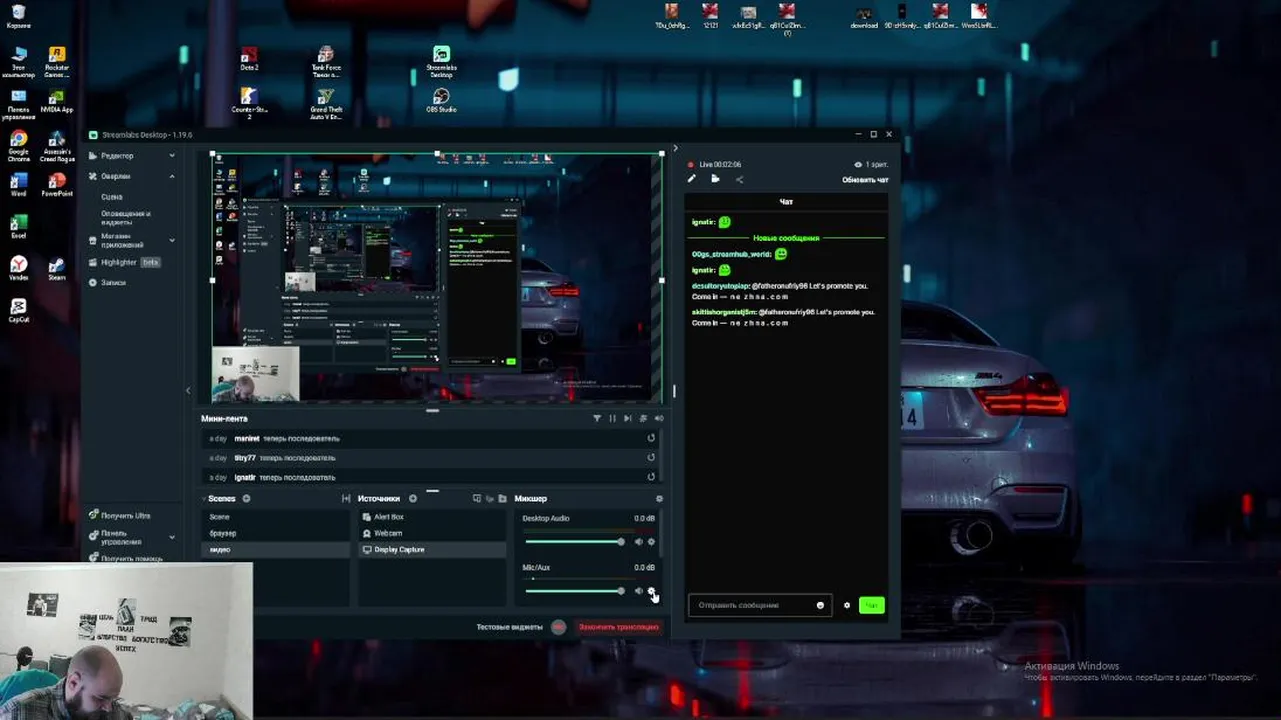The height and width of the screenshot is (720, 1281).
Task: Click the 'Тестовые виджеты' button
Action: tap(509, 627)
